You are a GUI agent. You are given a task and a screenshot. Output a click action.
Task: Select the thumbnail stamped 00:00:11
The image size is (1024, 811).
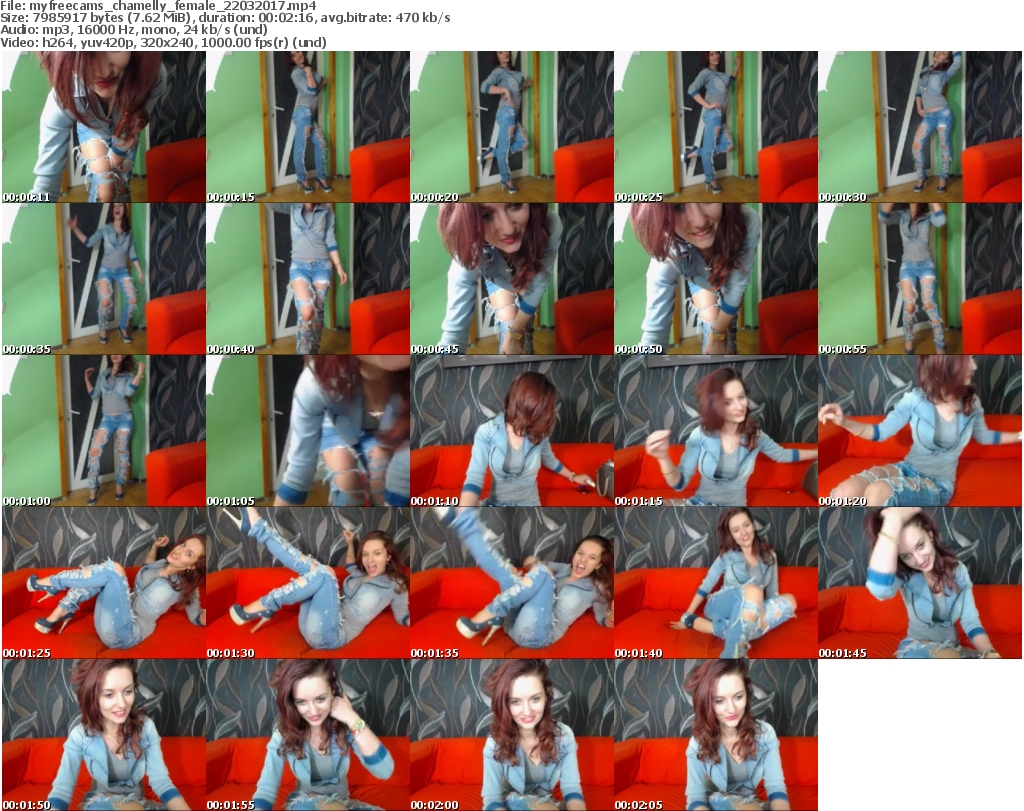pyautogui.click(x=104, y=127)
